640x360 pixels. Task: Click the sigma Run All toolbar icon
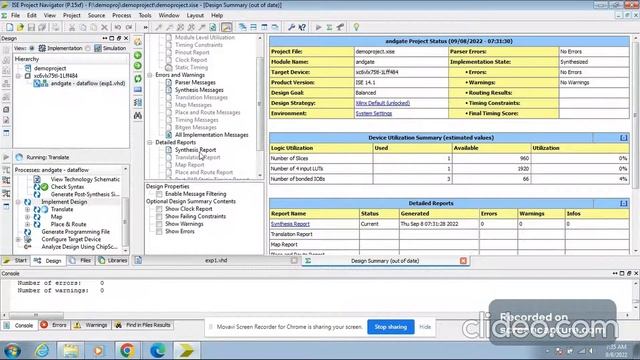329,27
